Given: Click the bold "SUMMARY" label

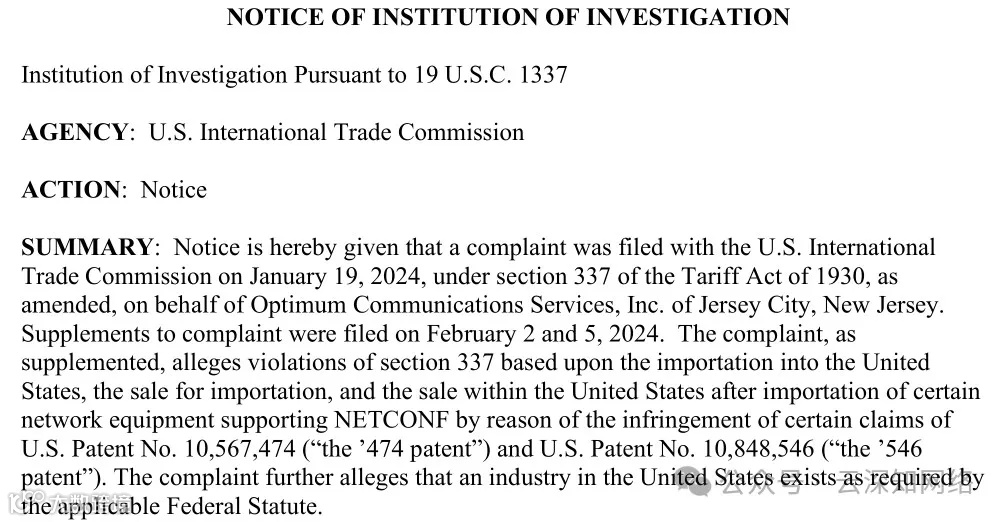Looking at the screenshot, I should (x=86, y=247).
